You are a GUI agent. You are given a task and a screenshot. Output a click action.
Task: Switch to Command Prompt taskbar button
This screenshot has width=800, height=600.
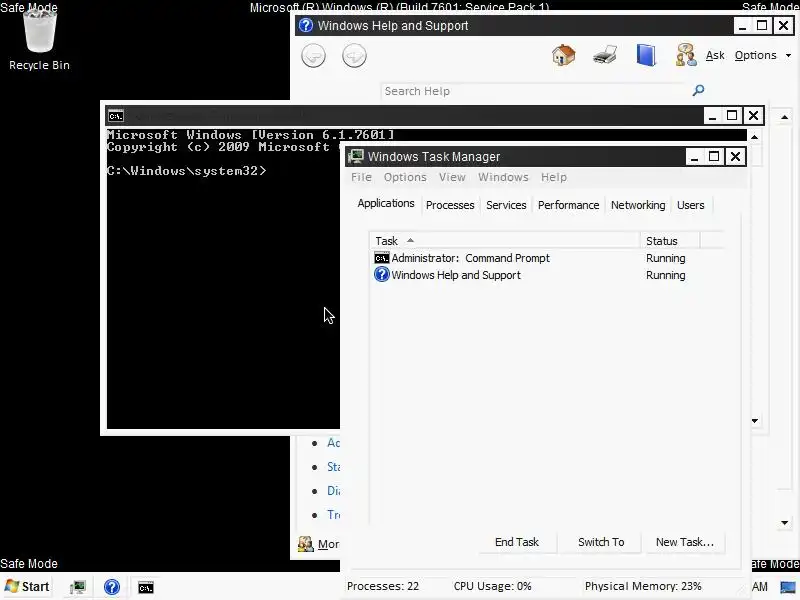click(146, 587)
